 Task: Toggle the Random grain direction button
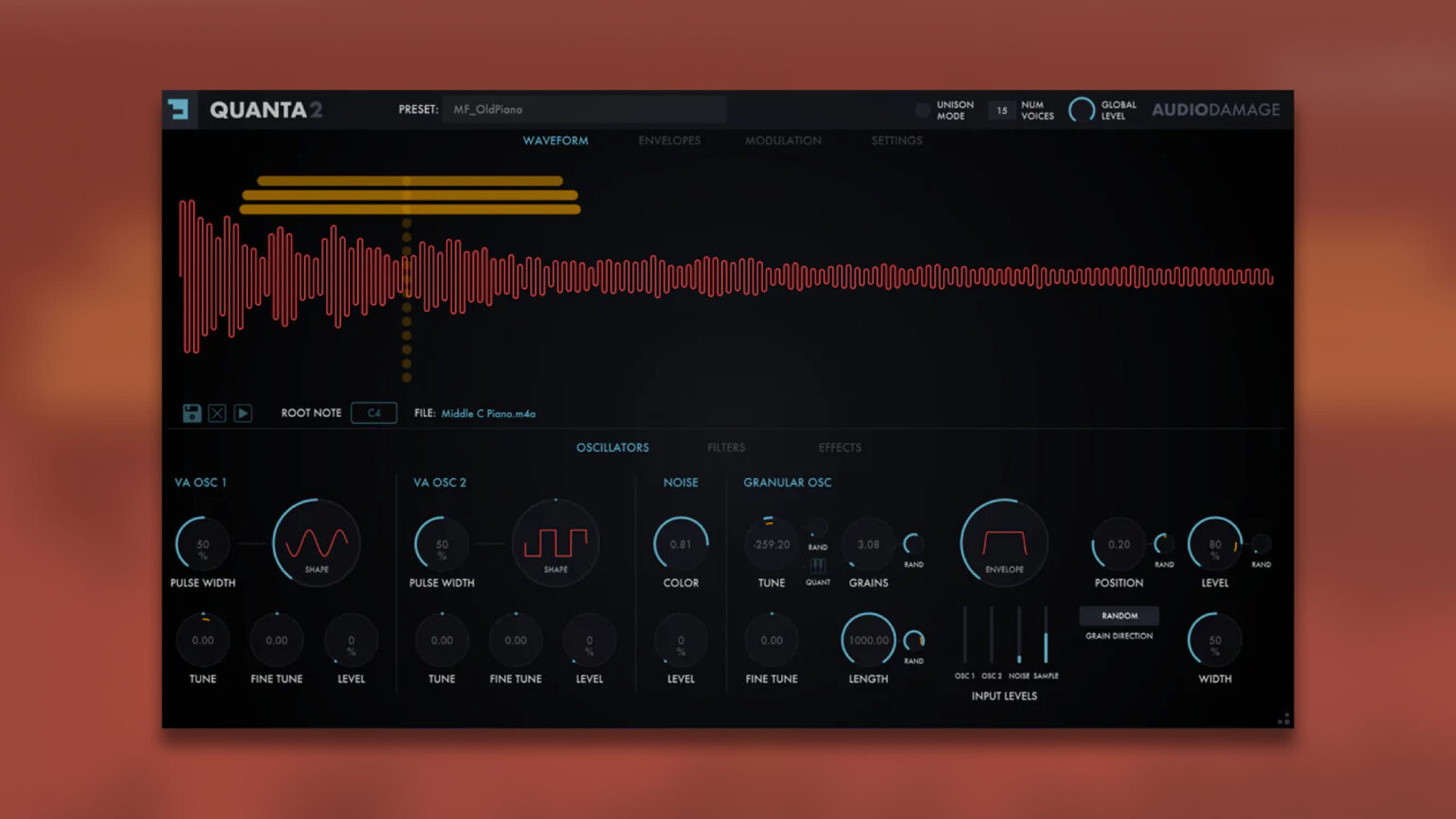pos(1119,615)
